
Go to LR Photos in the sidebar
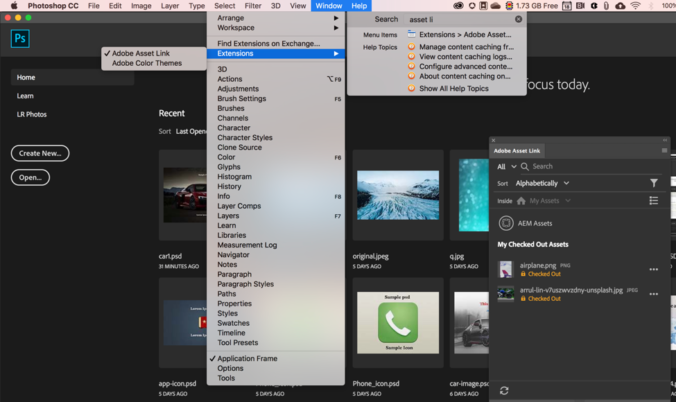point(31,114)
